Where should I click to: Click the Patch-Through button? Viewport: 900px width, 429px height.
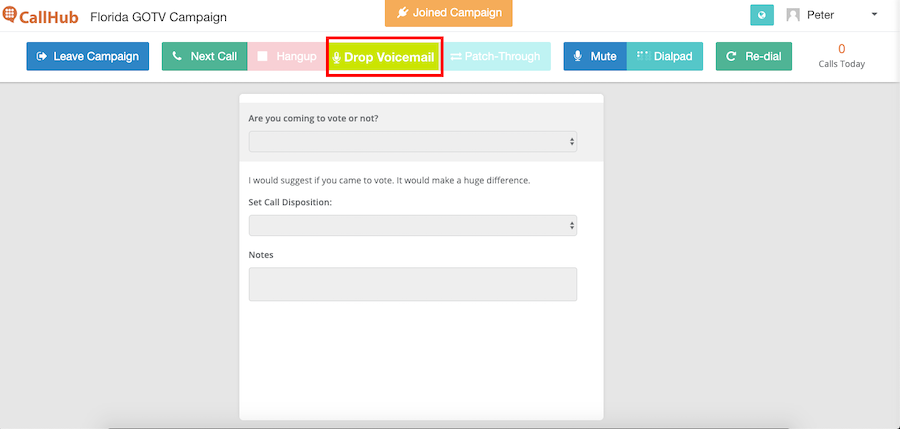coord(496,56)
